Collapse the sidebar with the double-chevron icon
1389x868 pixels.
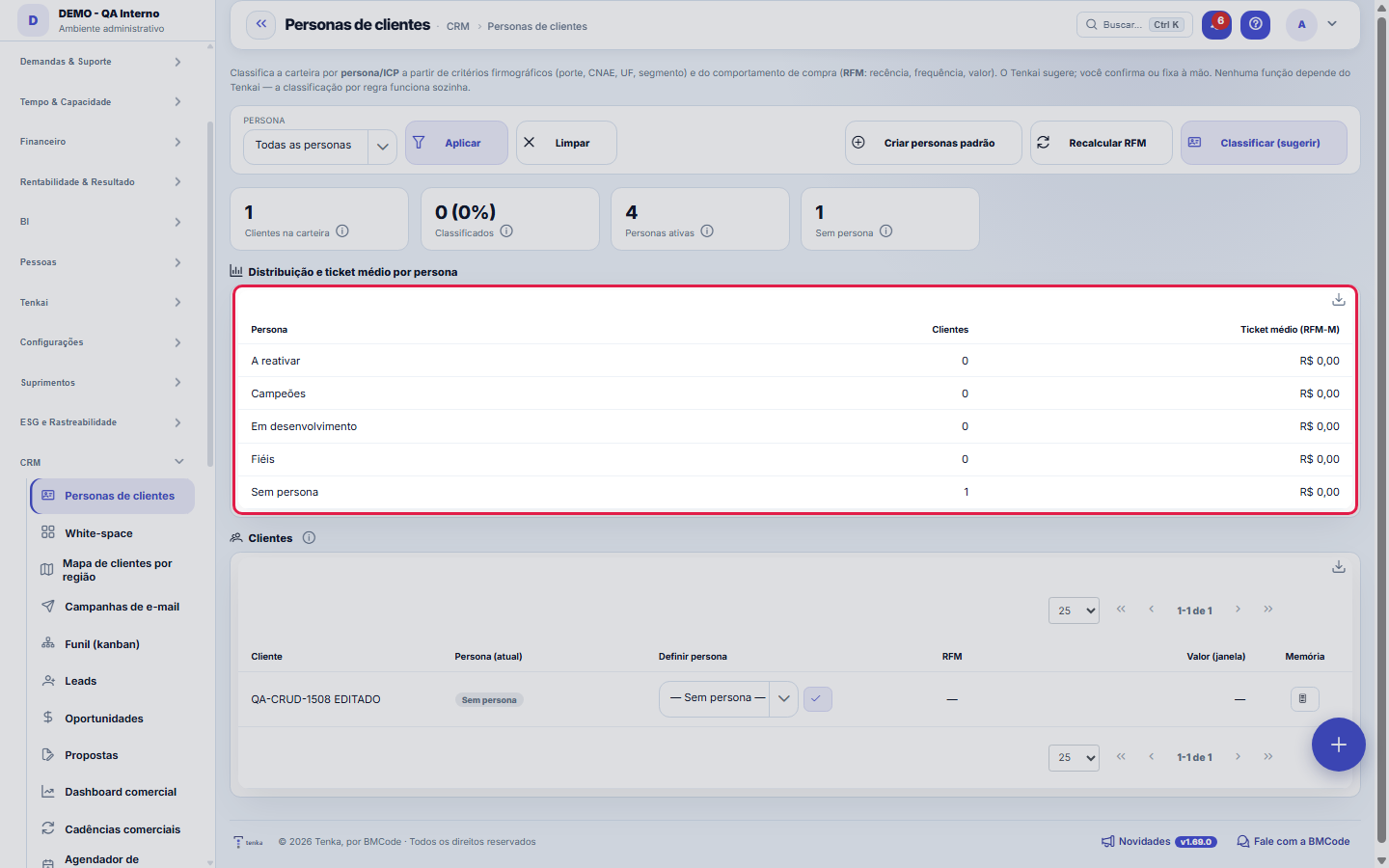point(260,25)
